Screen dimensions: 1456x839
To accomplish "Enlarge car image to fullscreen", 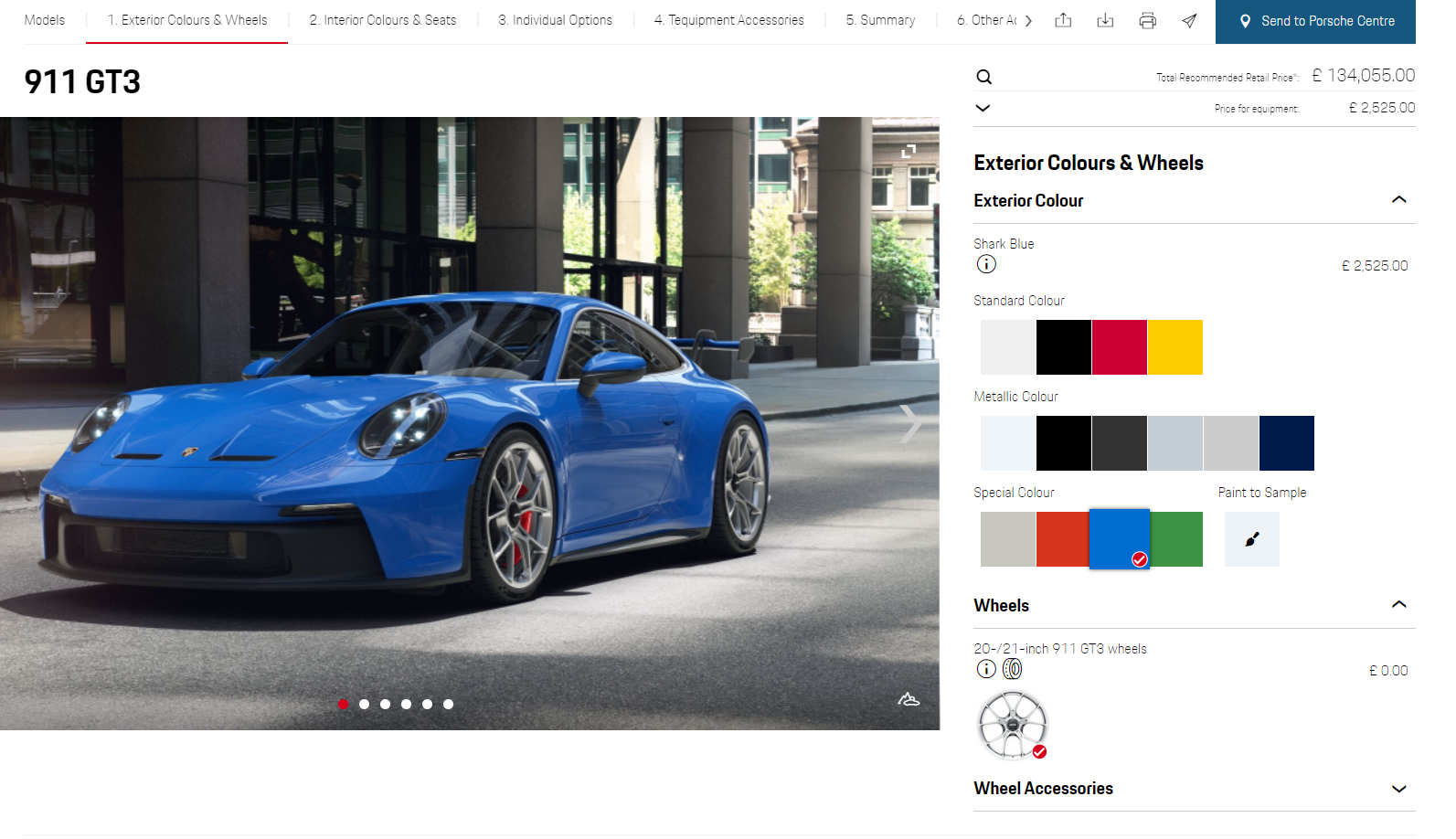I will point(909,151).
